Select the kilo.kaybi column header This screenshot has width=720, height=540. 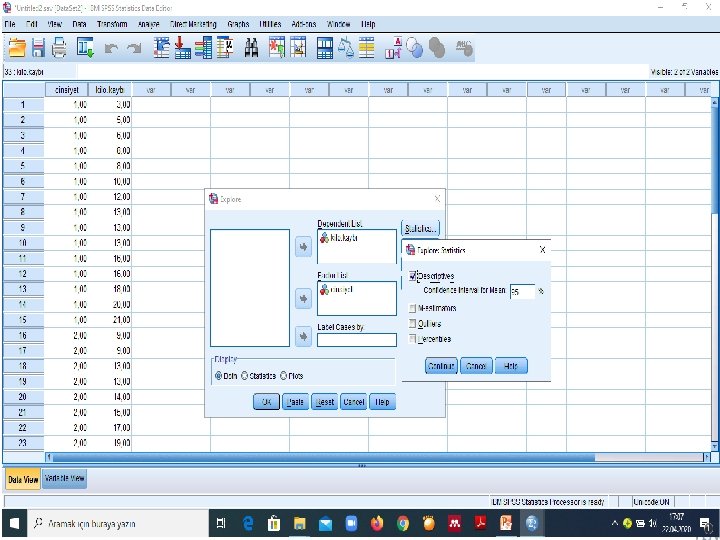(110, 90)
